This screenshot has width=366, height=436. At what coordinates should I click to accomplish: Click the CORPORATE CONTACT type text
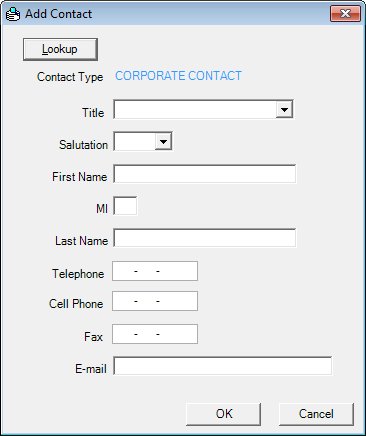pyautogui.click(x=178, y=76)
